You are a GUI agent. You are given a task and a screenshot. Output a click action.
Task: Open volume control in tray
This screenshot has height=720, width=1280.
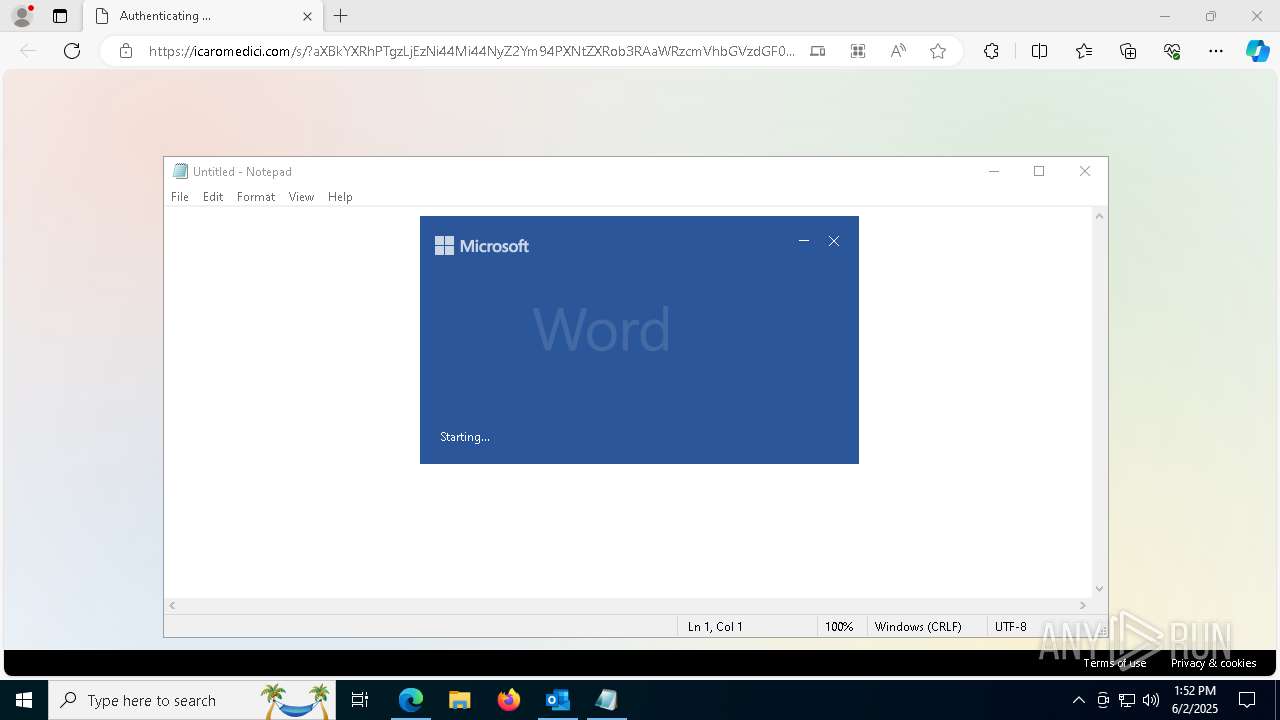tap(1151, 700)
